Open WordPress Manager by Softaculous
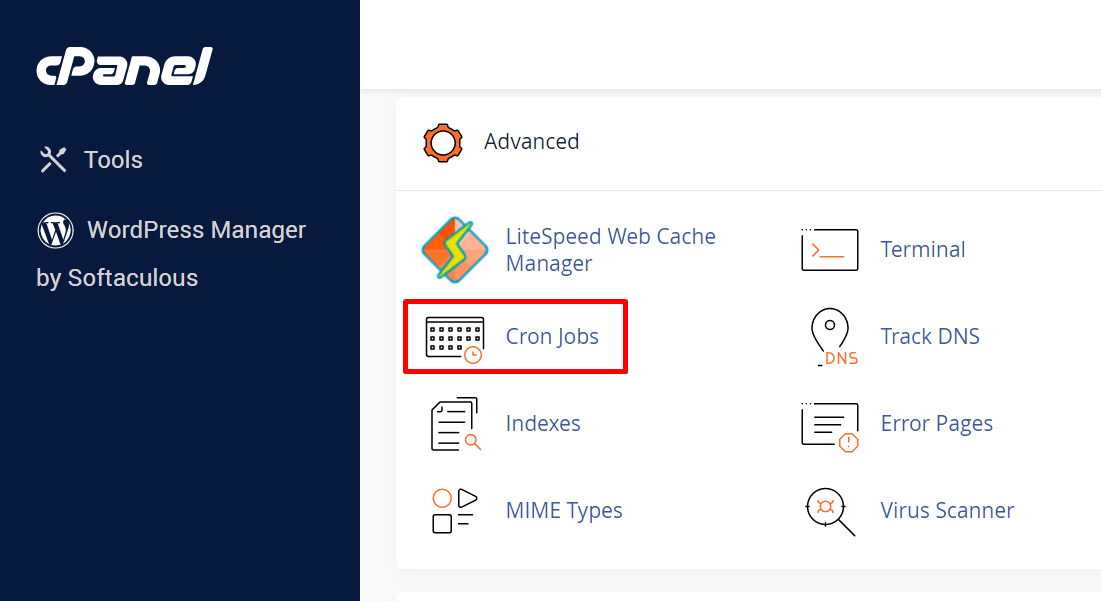 (171, 253)
